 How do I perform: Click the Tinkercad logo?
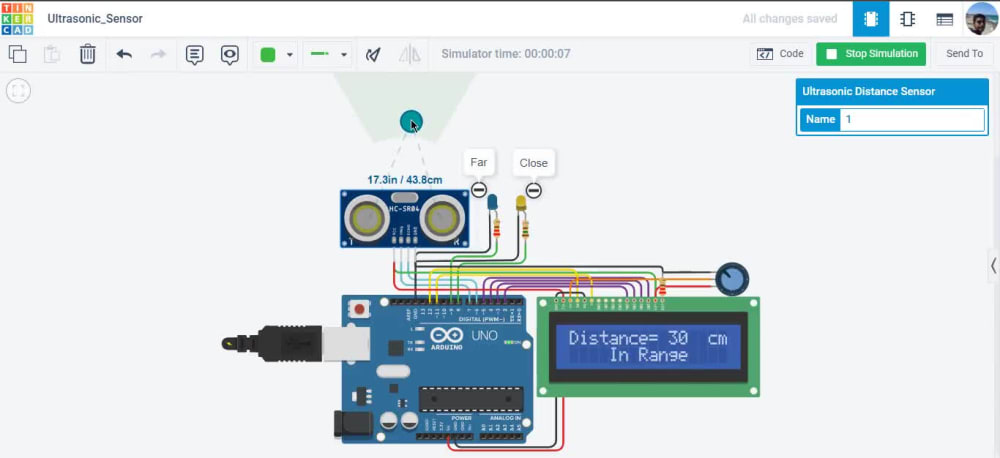17,18
